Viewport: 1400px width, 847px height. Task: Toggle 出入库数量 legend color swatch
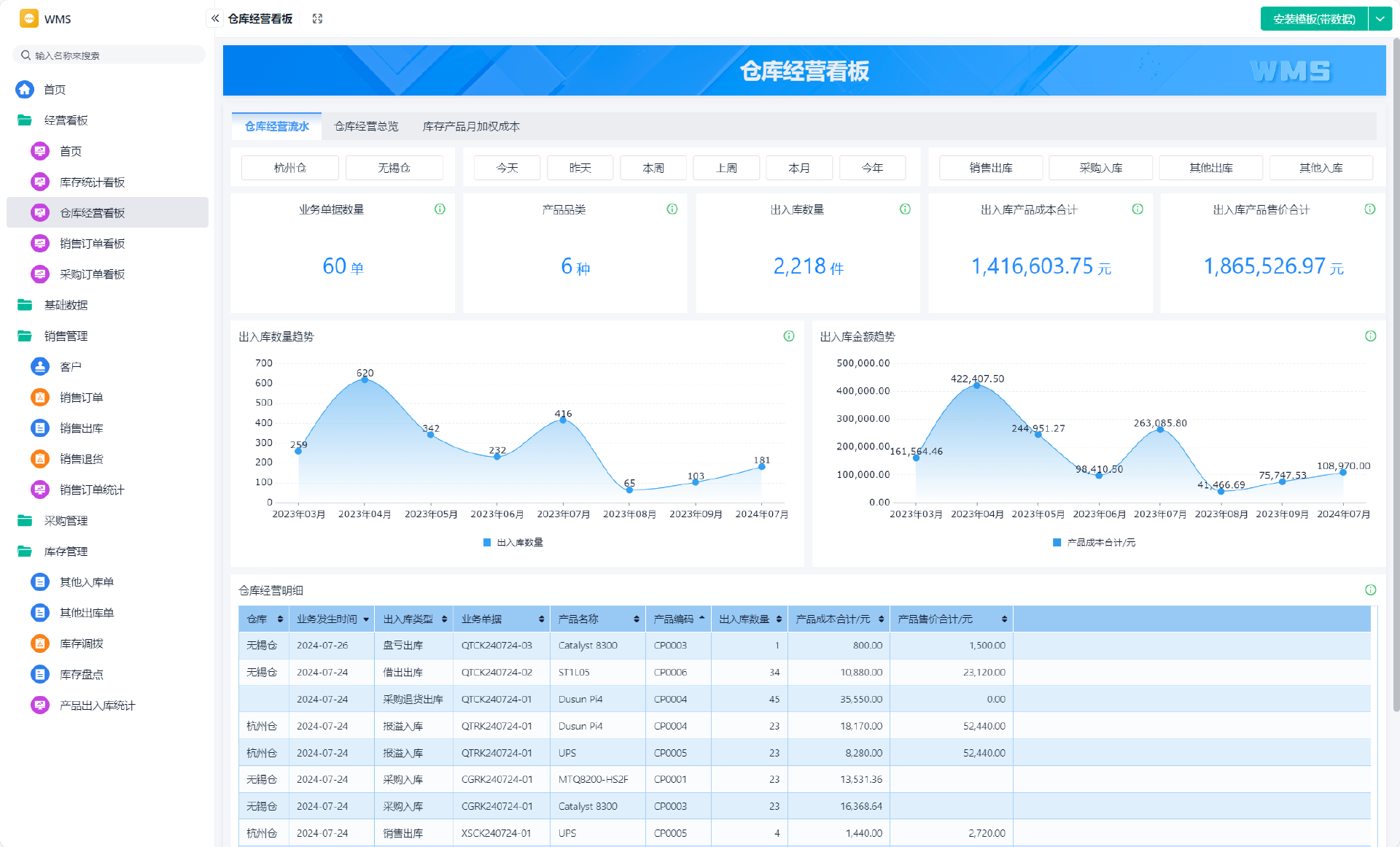click(x=487, y=542)
